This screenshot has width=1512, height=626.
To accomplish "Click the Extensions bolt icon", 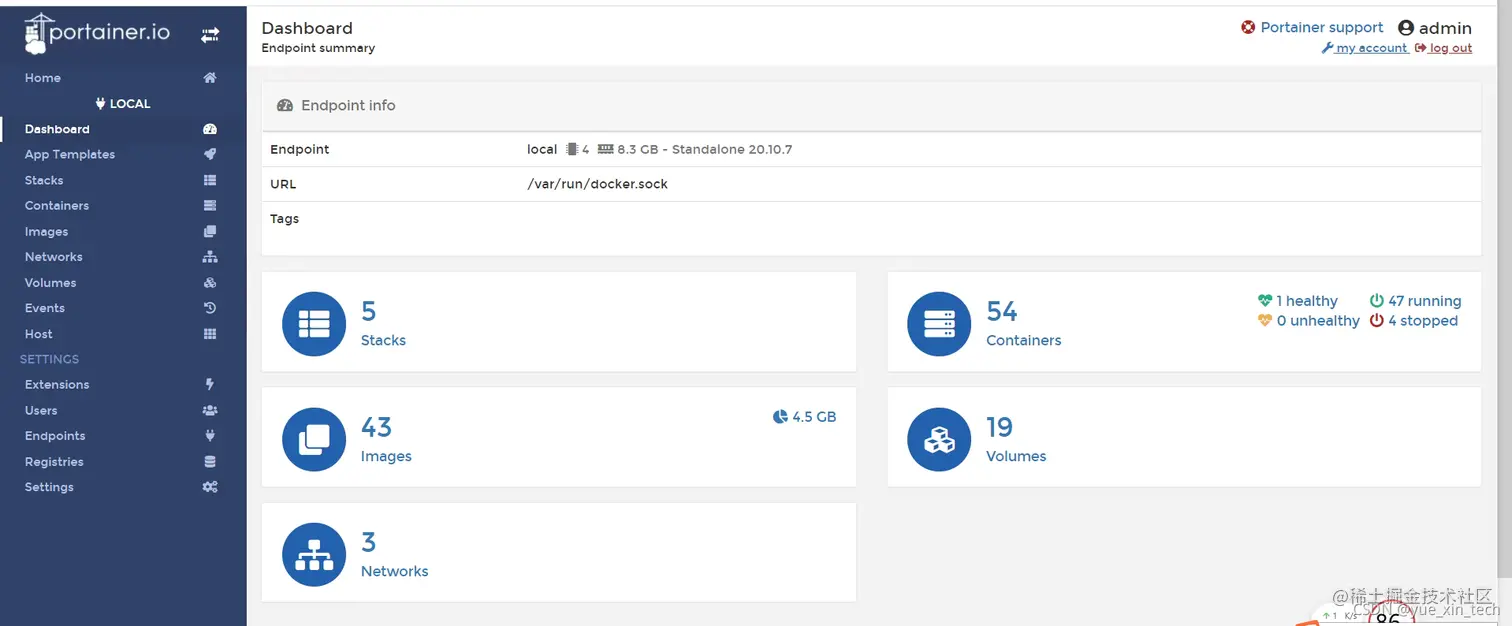I will coord(210,384).
